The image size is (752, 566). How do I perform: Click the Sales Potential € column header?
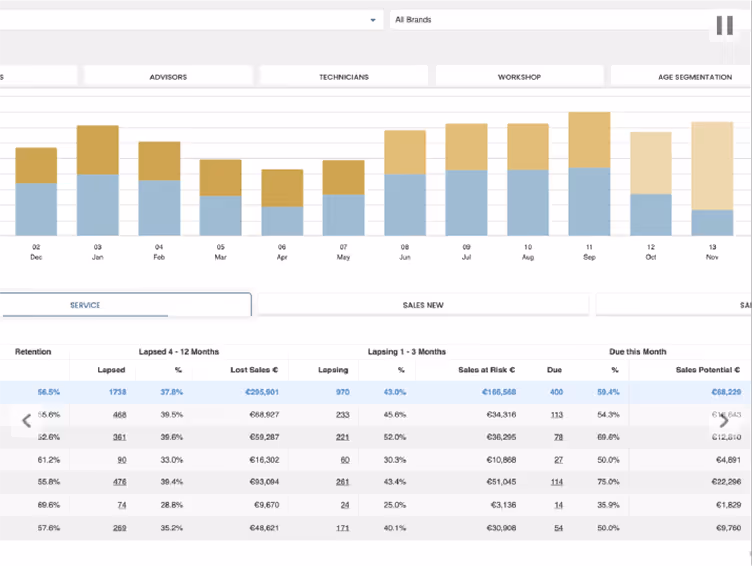[x=708, y=370]
